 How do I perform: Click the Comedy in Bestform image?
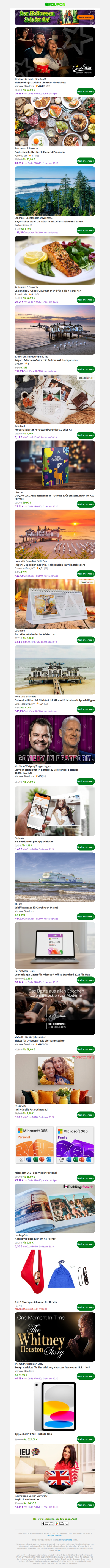[55, 738]
